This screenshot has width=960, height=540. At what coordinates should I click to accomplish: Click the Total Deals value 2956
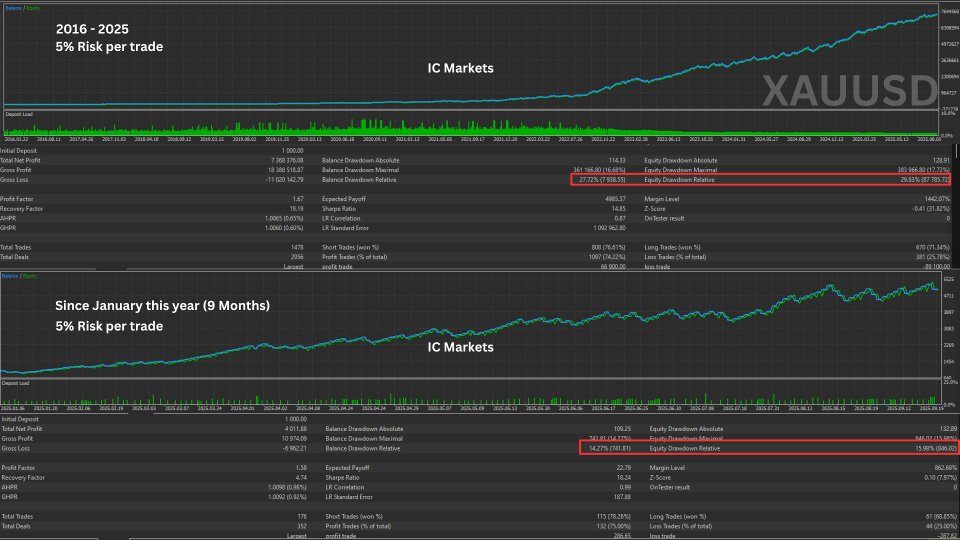click(297, 257)
